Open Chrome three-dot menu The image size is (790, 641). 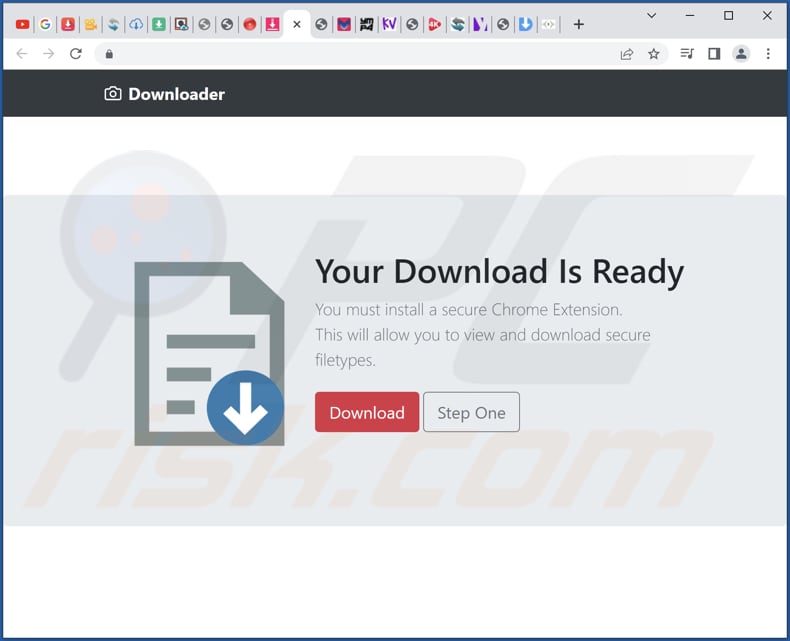[x=768, y=54]
